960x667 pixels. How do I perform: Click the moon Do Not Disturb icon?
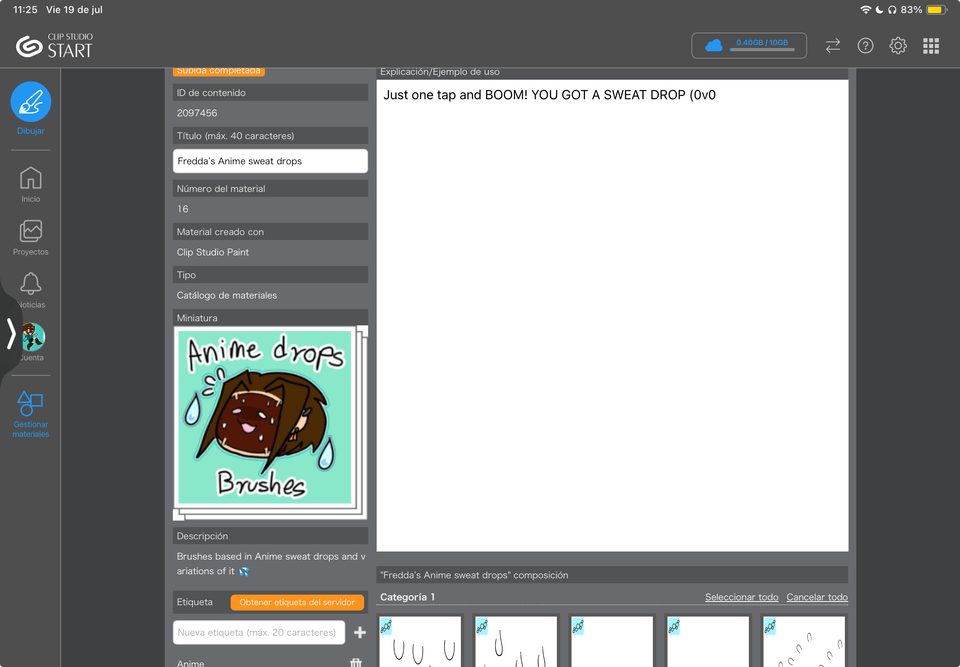(879, 10)
